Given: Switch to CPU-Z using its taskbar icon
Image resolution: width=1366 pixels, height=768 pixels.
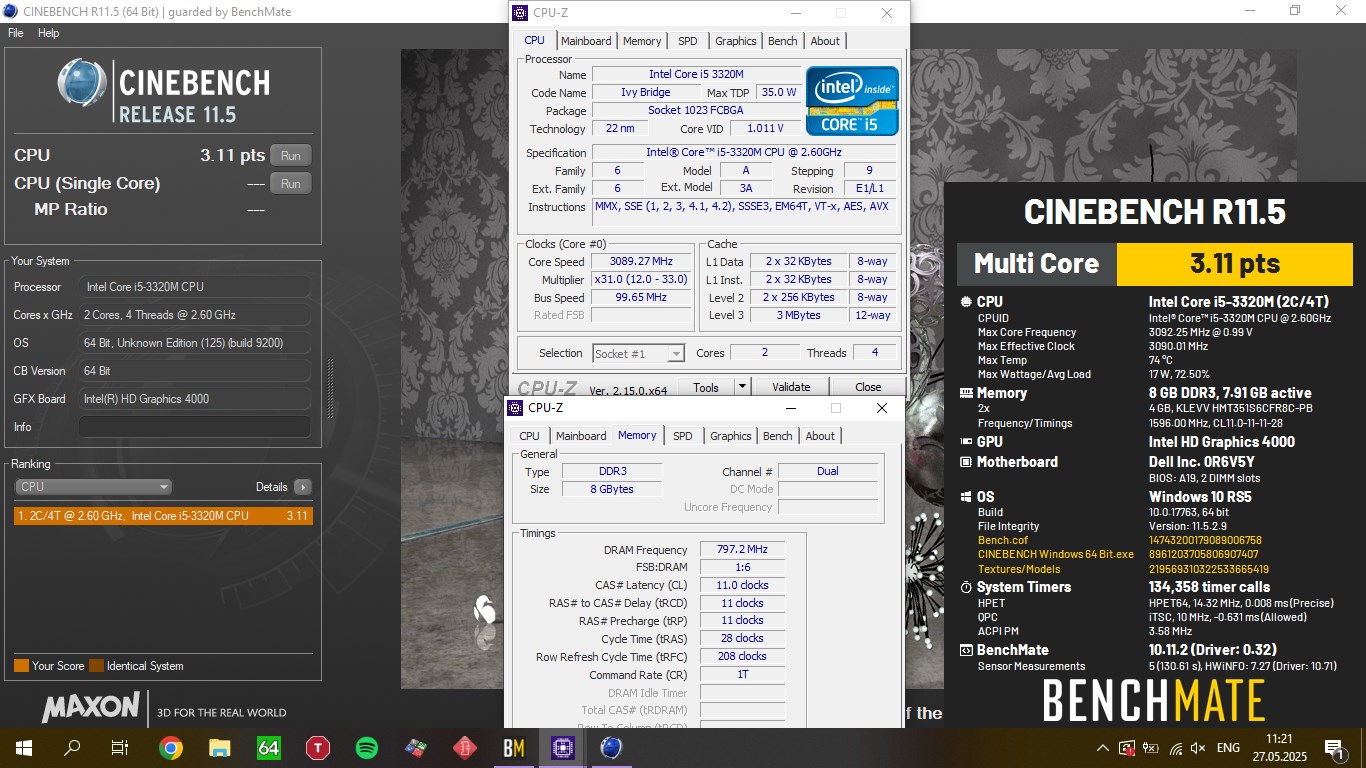Looking at the screenshot, I should (563, 747).
